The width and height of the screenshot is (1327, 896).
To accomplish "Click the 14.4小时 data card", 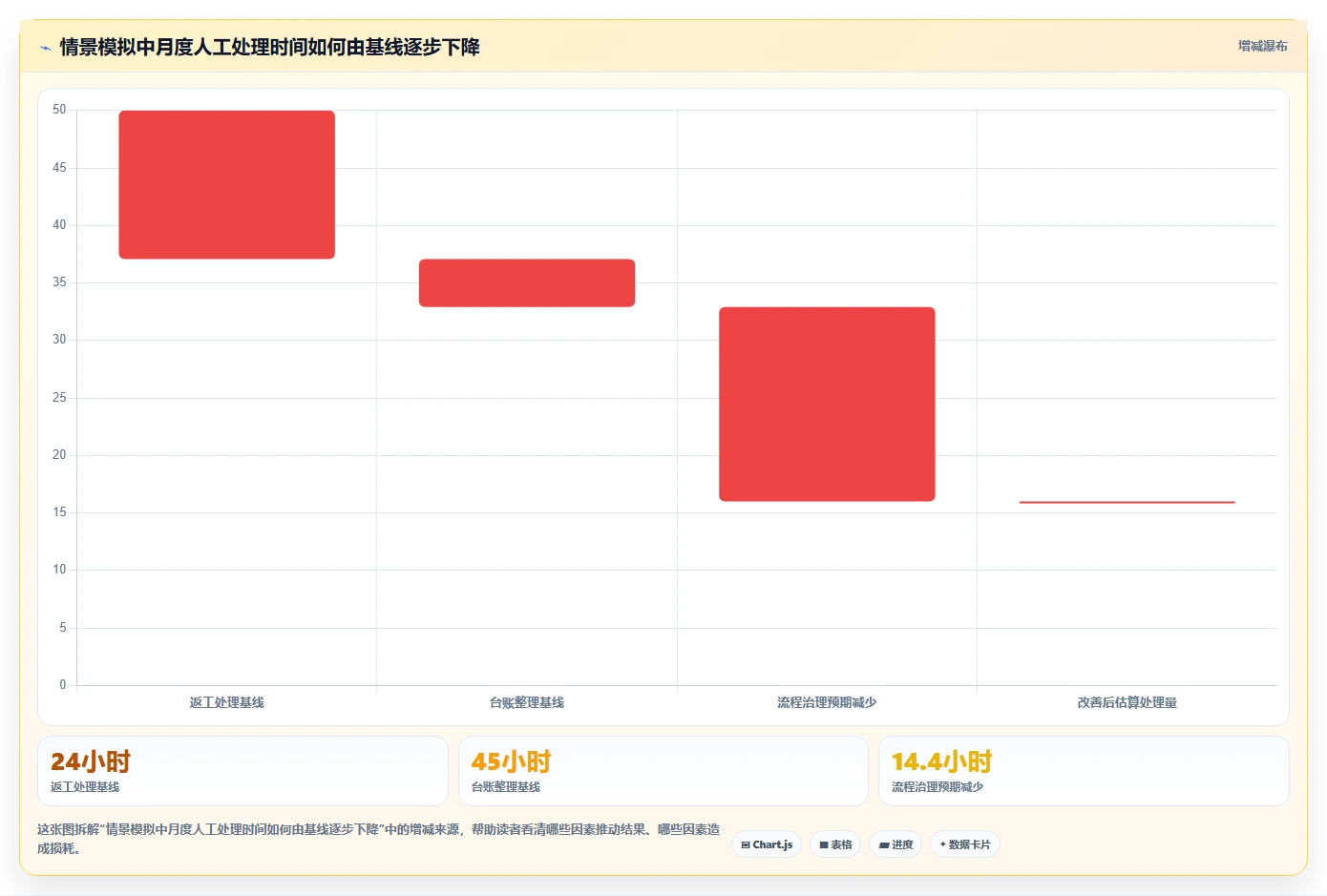I will tap(1084, 771).
